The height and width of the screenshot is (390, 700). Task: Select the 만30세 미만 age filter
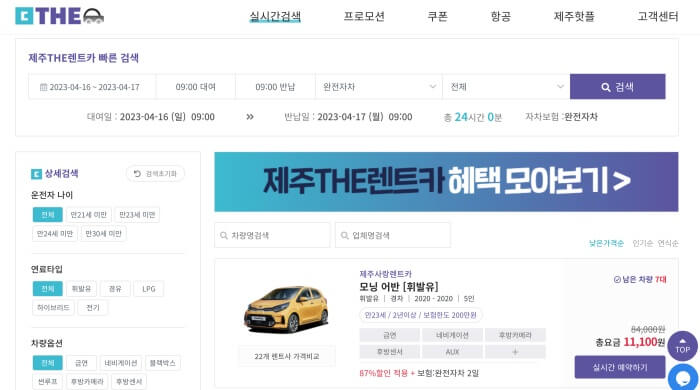click(x=104, y=233)
